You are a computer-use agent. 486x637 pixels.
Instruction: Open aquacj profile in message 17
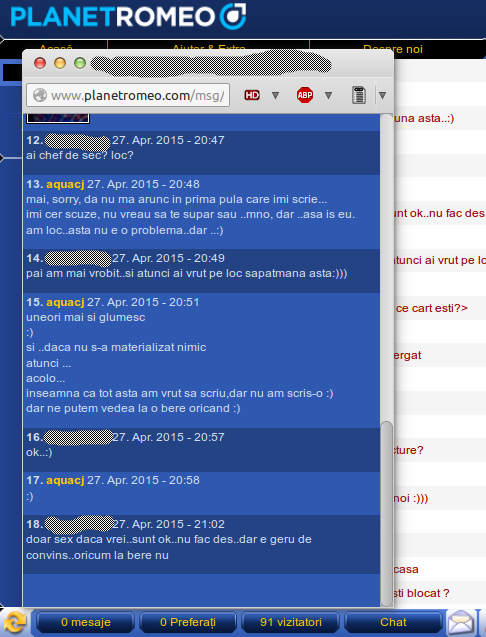65,480
